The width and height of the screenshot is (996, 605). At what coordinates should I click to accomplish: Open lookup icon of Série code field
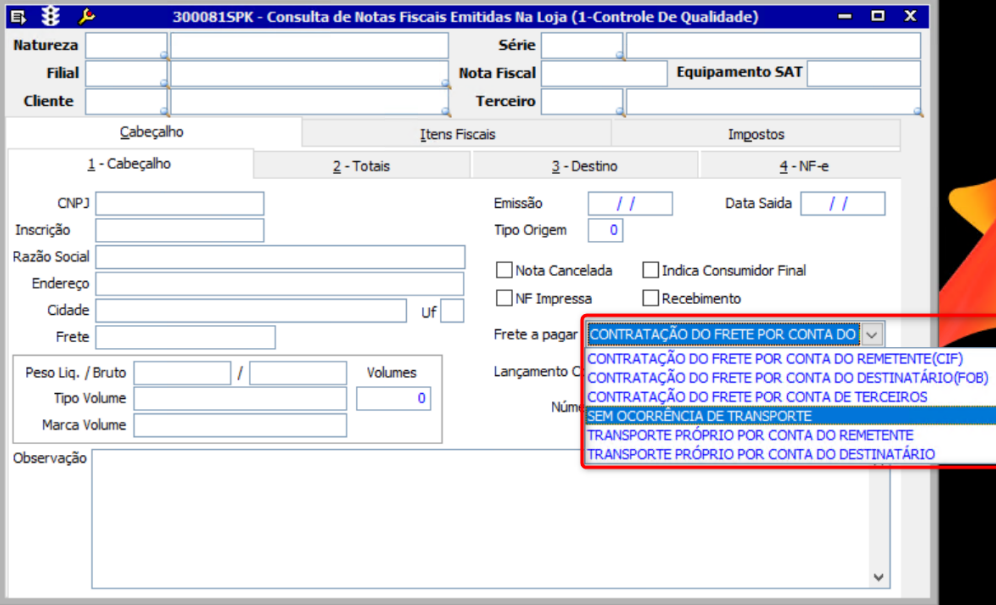[619, 55]
